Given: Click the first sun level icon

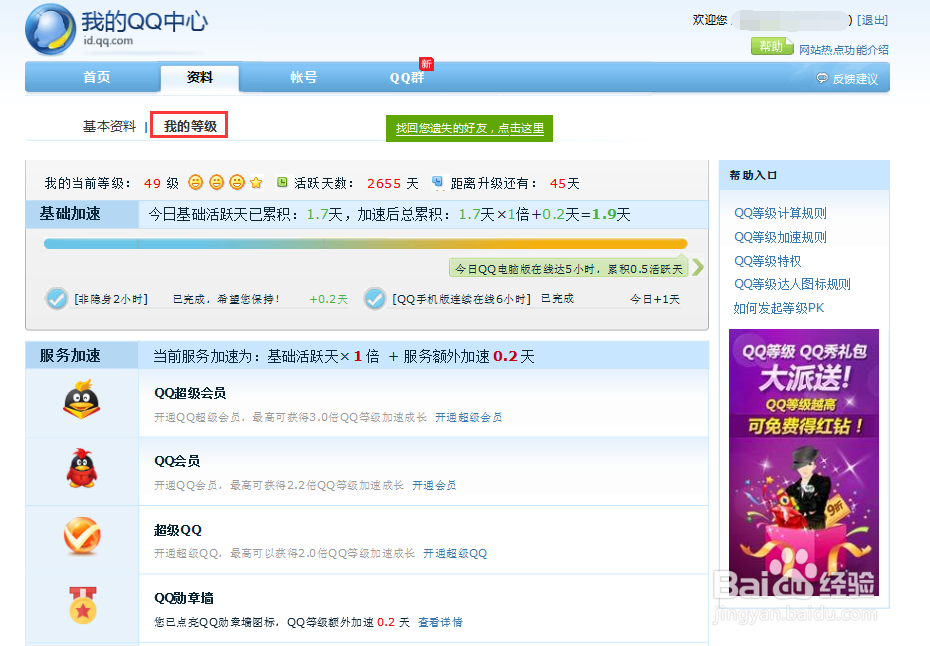Looking at the screenshot, I should [196, 183].
